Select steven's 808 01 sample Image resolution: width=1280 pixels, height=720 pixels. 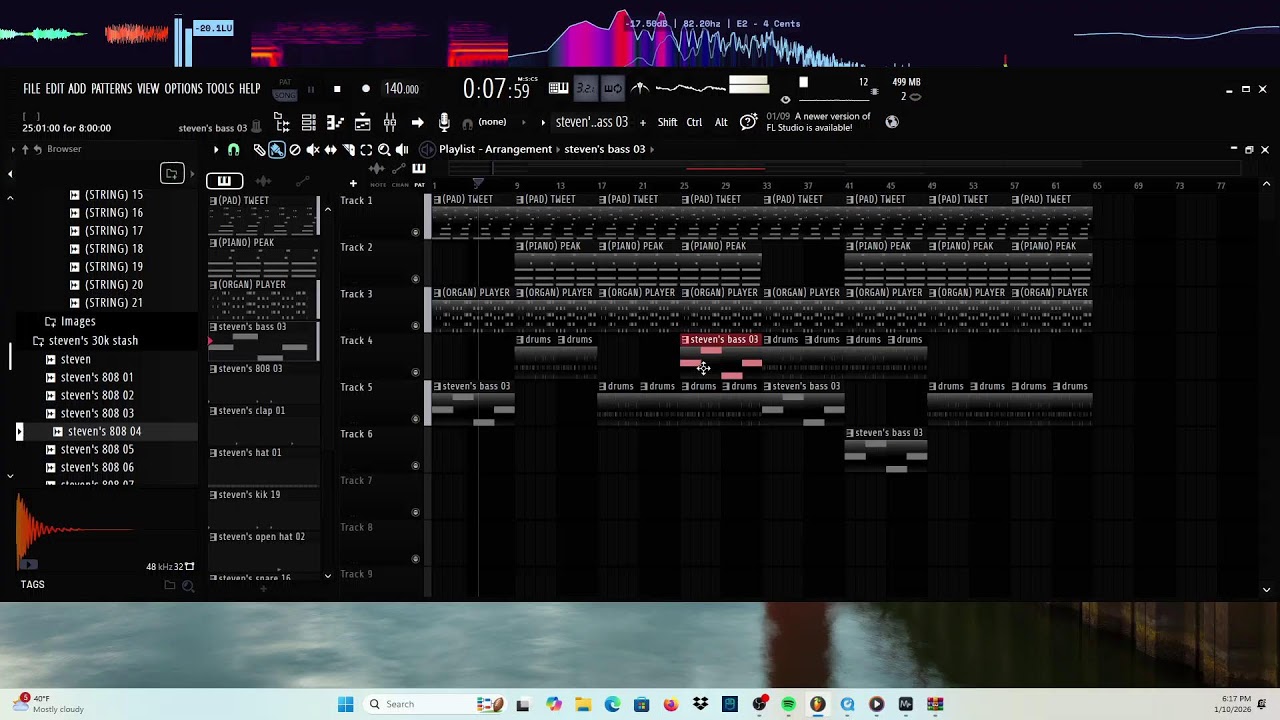[90, 377]
